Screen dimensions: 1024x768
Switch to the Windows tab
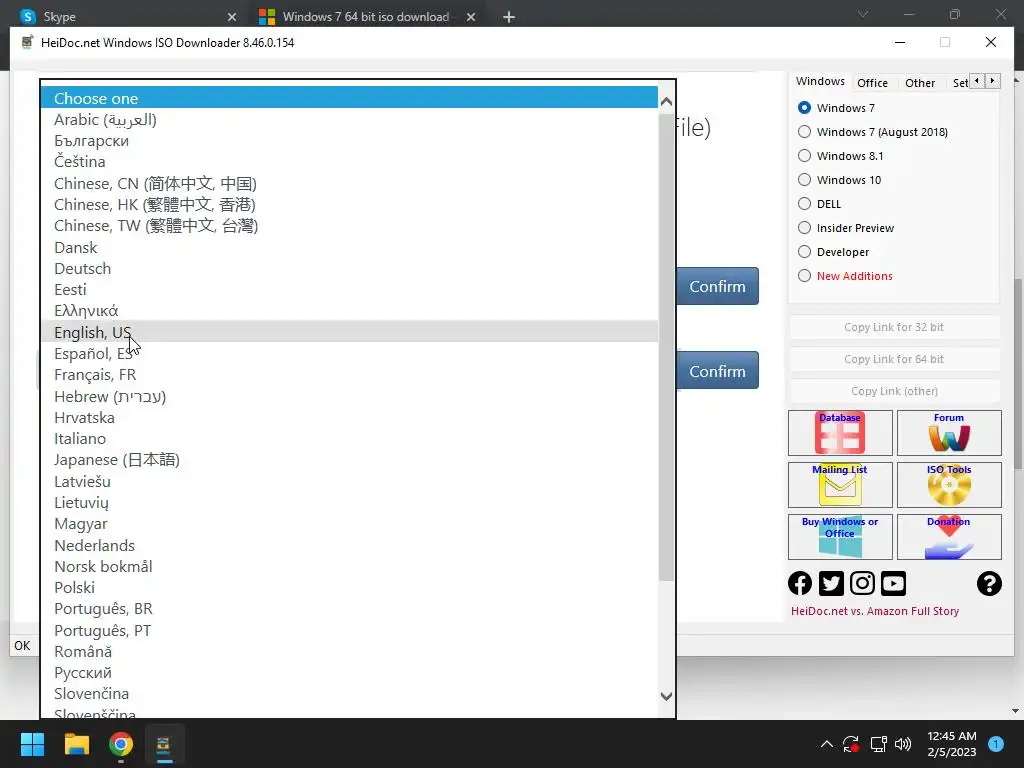pyautogui.click(x=820, y=81)
